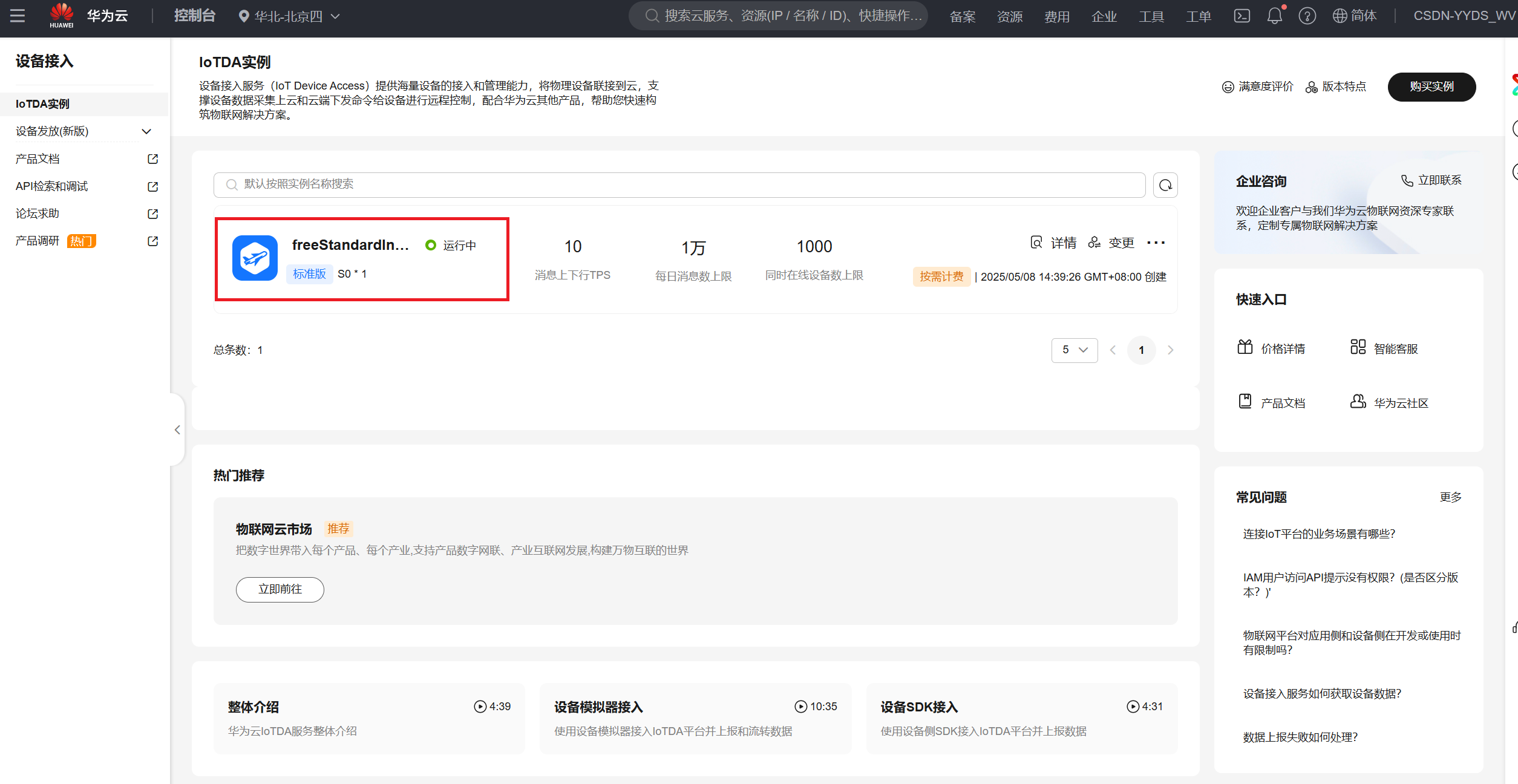The width and height of the screenshot is (1518, 784).
Task: Go to the next page arrow
Action: pos(1170,350)
